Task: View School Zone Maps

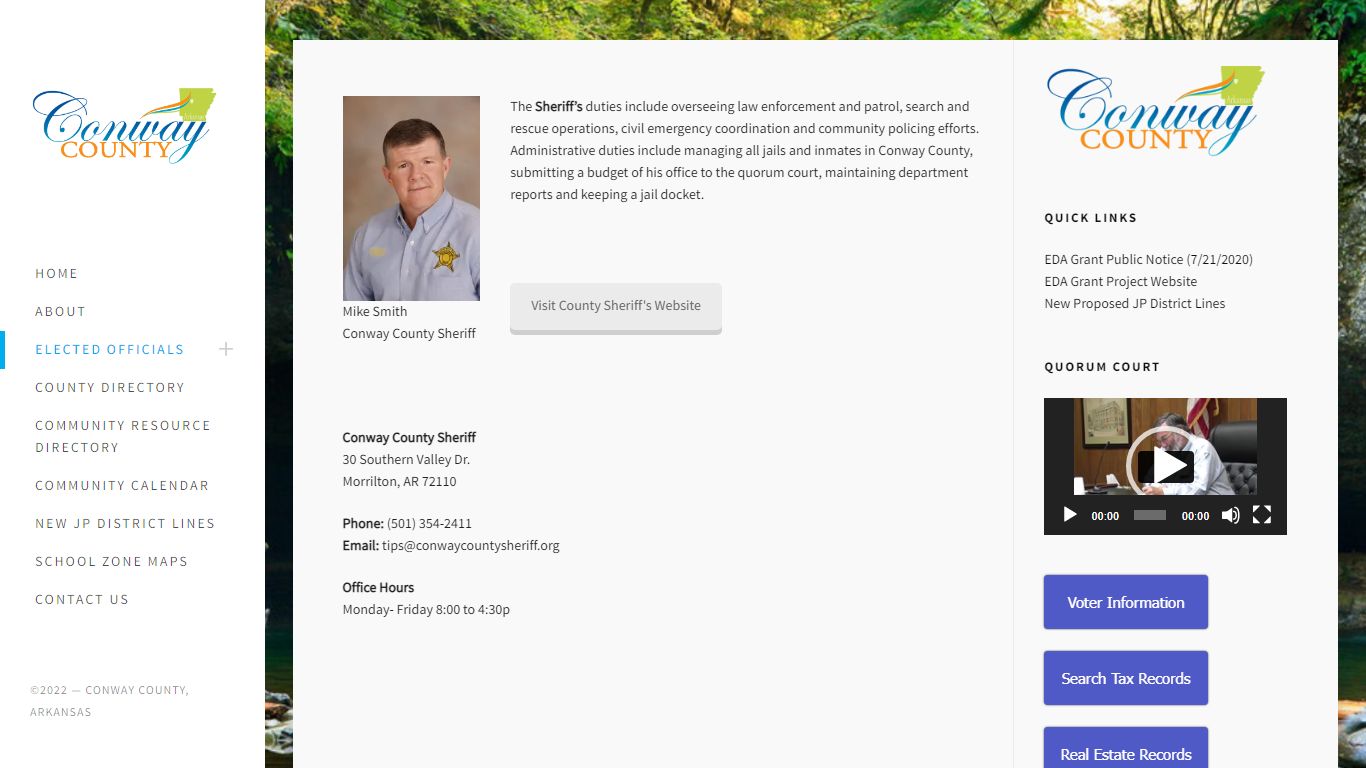Action: pyautogui.click(x=111, y=561)
